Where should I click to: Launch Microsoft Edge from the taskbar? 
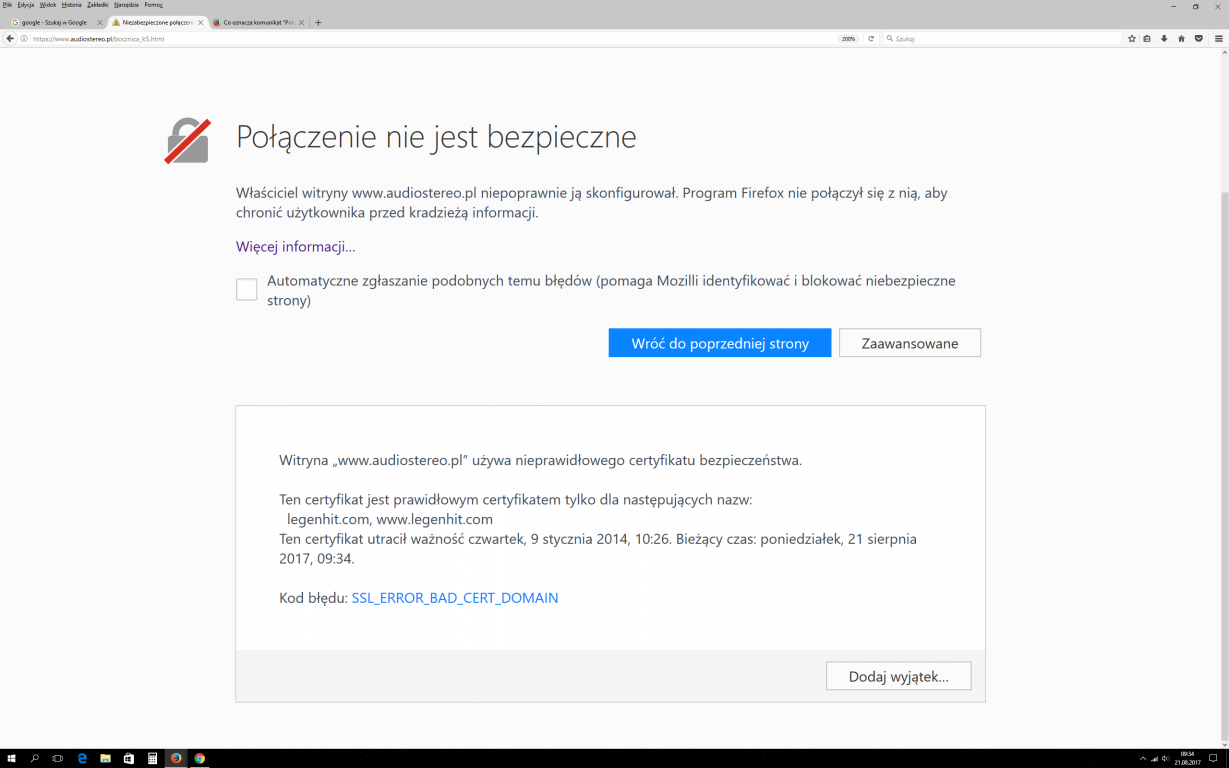[x=82, y=758]
